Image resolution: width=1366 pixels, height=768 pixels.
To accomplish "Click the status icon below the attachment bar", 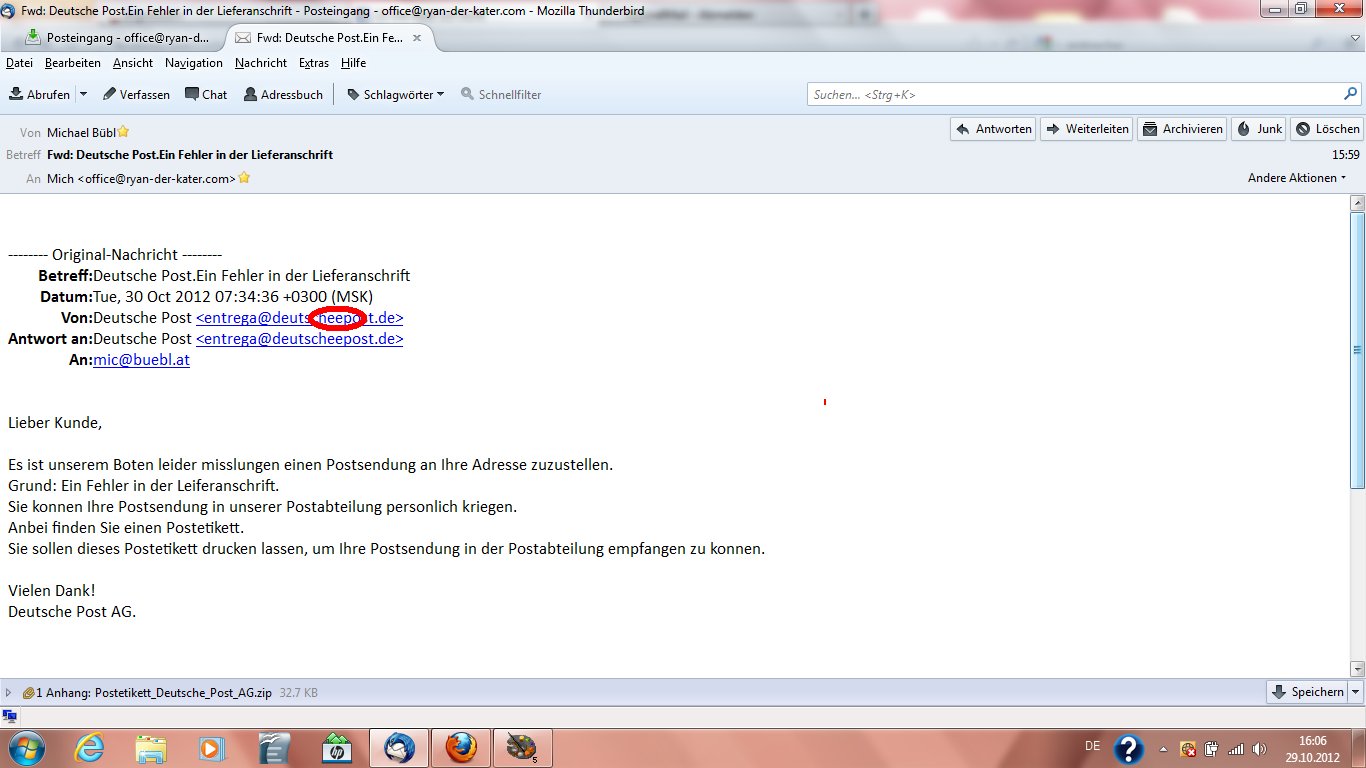I will click(x=10, y=716).
